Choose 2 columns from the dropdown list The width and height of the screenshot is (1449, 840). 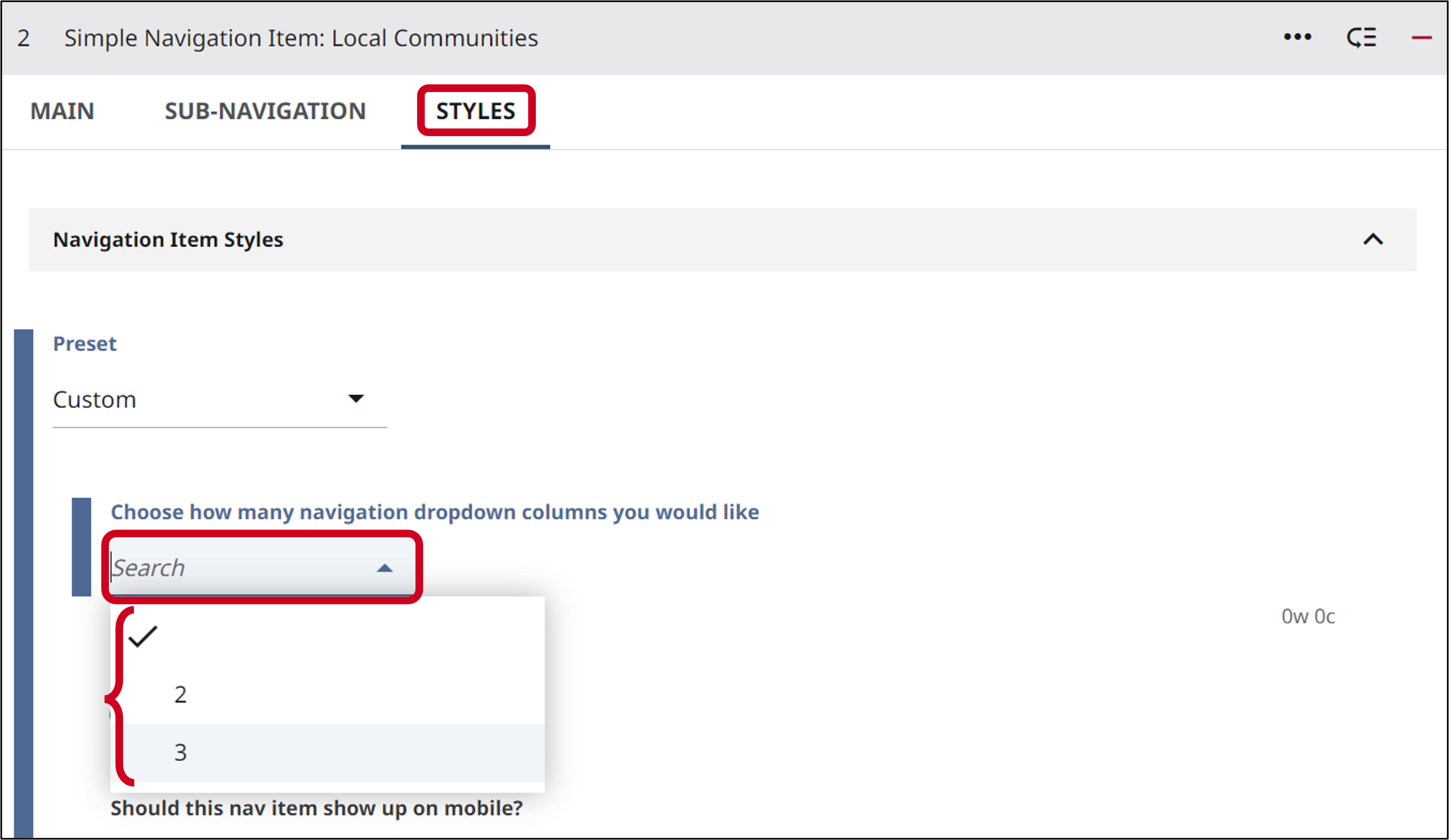tap(328, 695)
